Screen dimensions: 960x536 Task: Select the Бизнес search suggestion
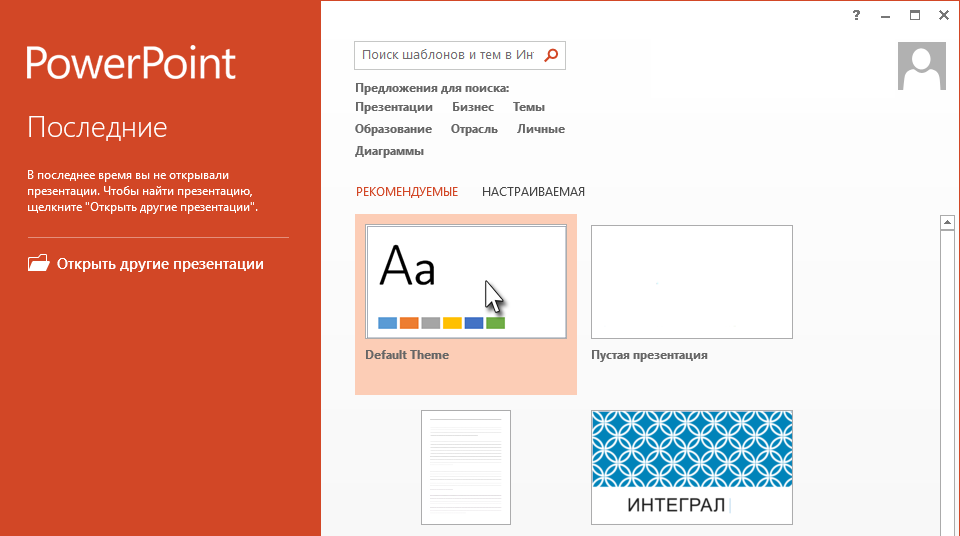tap(473, 107)
